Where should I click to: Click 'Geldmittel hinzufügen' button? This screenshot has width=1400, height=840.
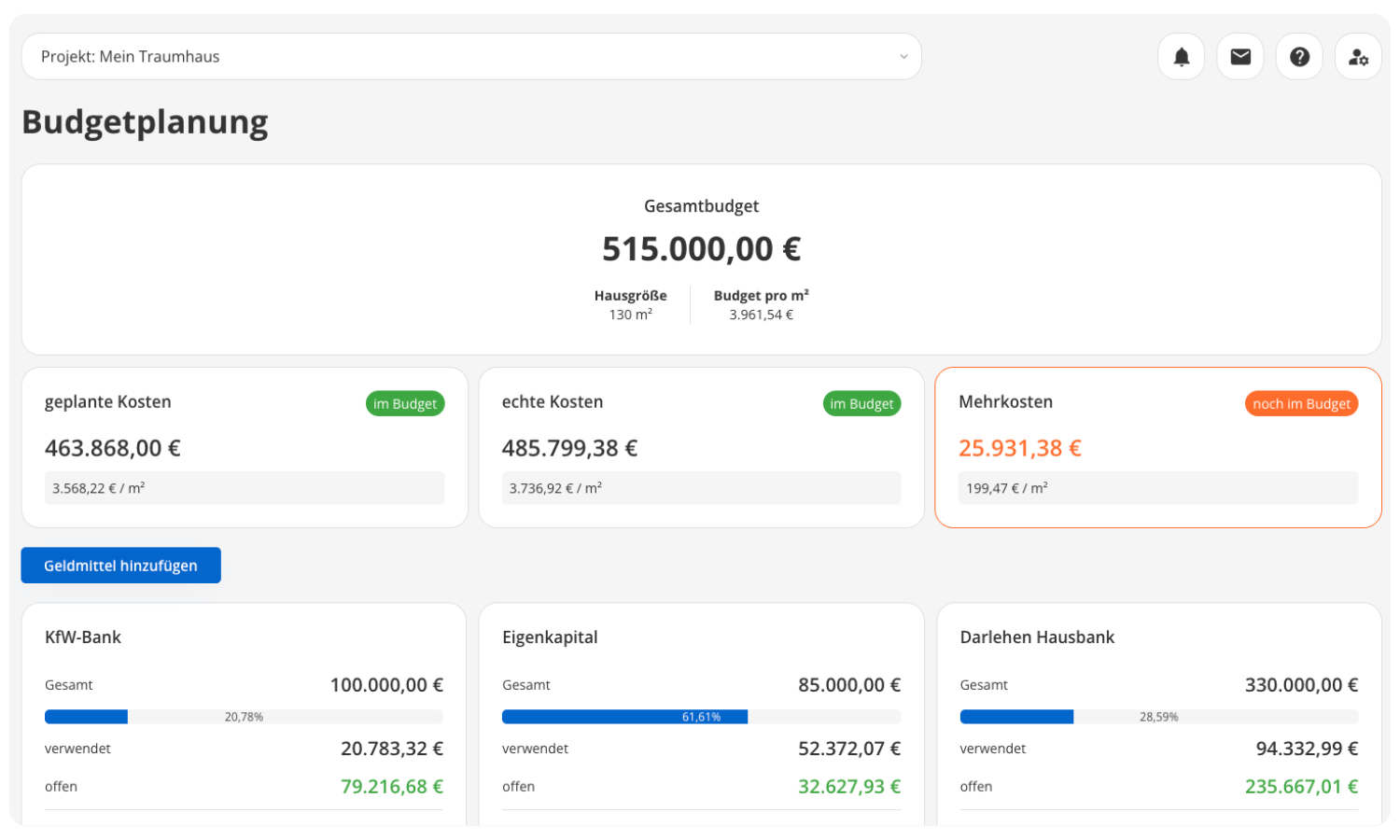tap(121, 566)
